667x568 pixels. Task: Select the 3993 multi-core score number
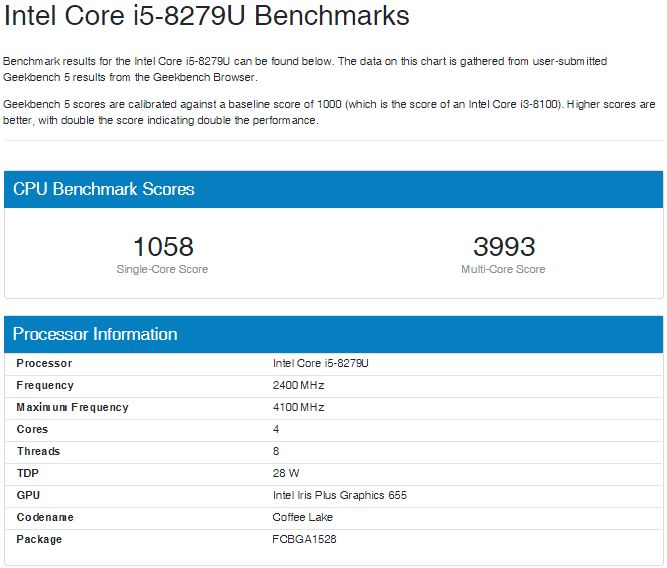point(503,246)
